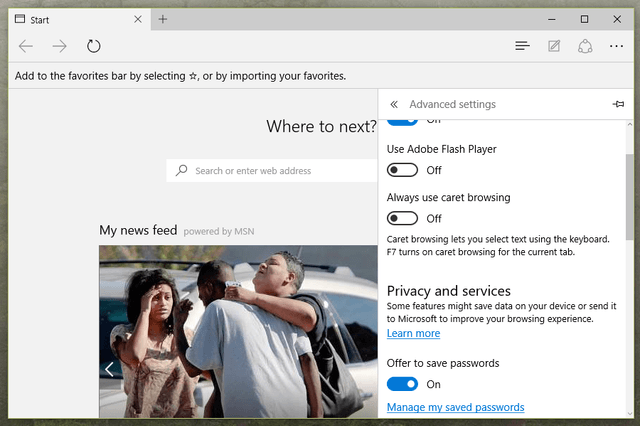
Task: Click the scrollbar down arrow in settings
Action: [x=630, y=413]
